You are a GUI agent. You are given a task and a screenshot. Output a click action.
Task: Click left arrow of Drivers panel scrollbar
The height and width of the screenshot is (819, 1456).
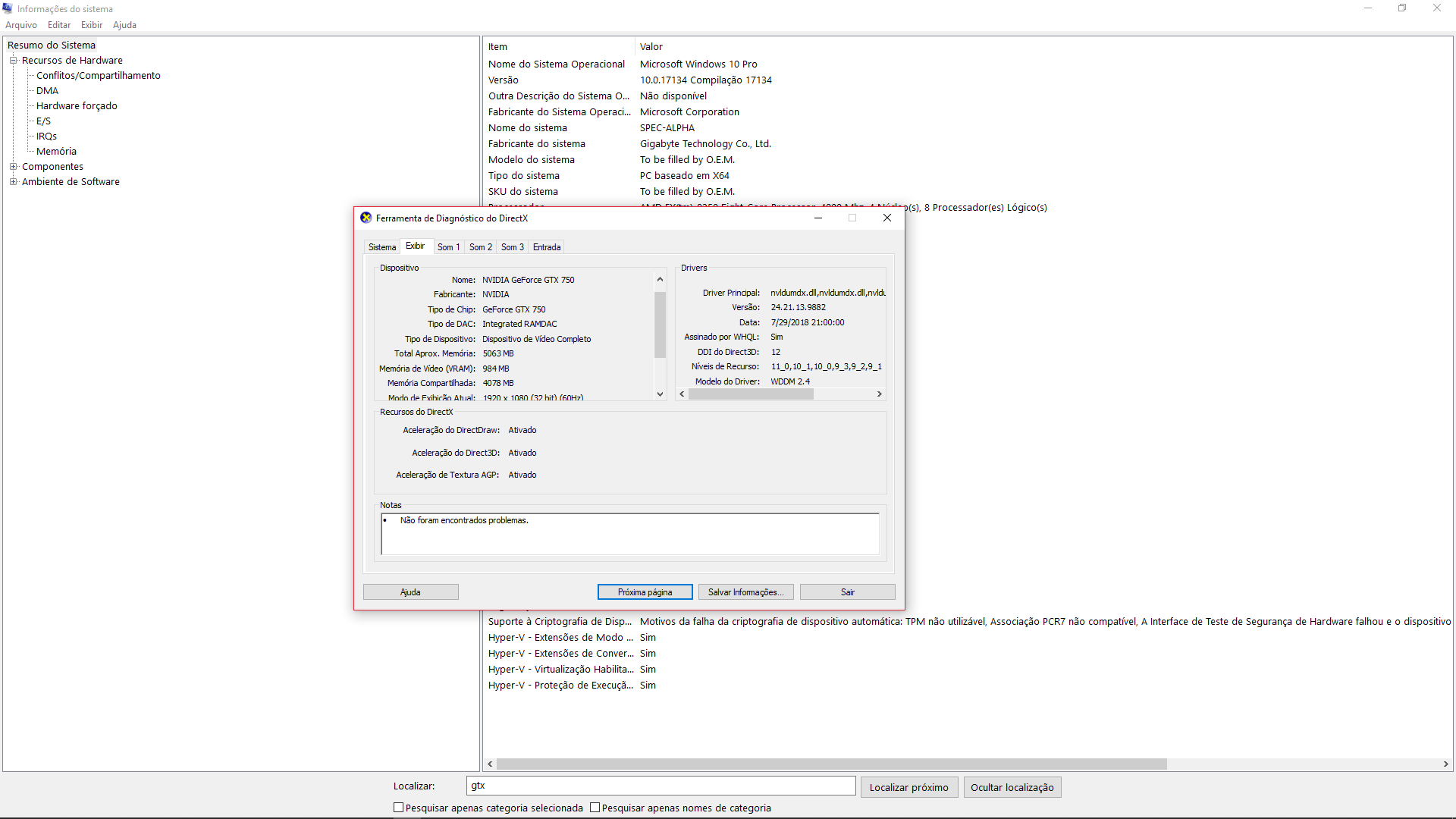tap(682, 394)
